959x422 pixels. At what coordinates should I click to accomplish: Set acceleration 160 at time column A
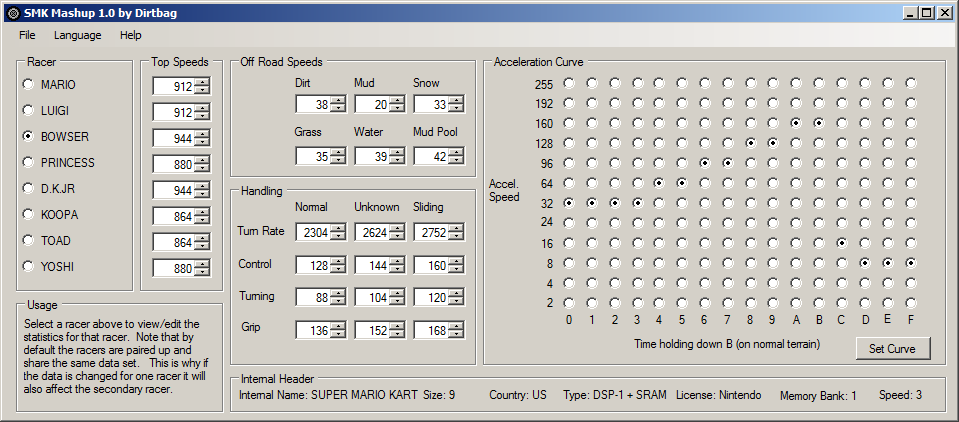click(x=796, y=123)
